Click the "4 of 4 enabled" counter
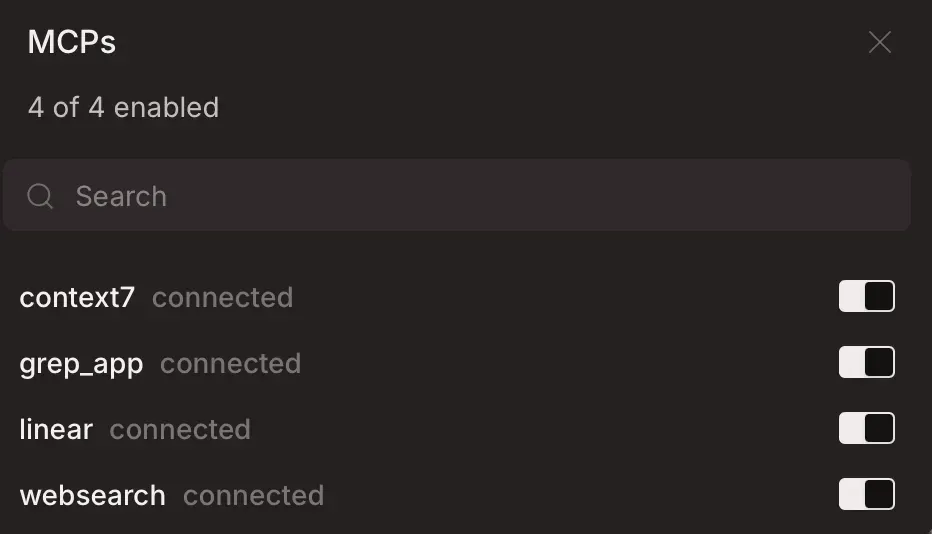Image resolution: width=932 pixels, height=534 pixels. point(123,108)
